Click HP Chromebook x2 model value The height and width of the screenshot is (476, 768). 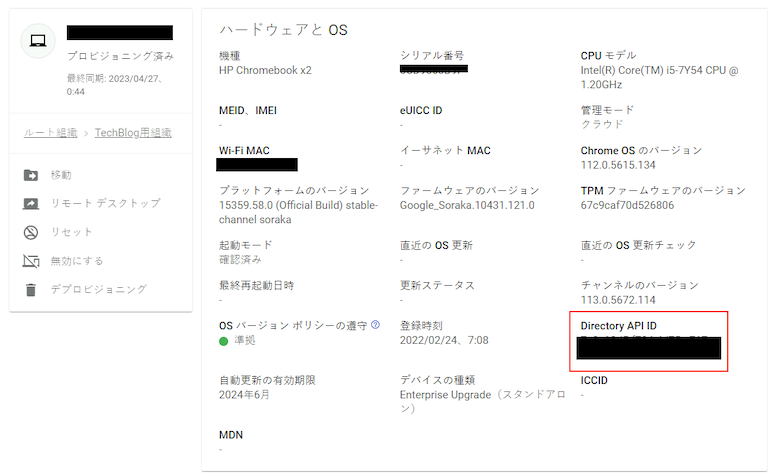point(265,70)
